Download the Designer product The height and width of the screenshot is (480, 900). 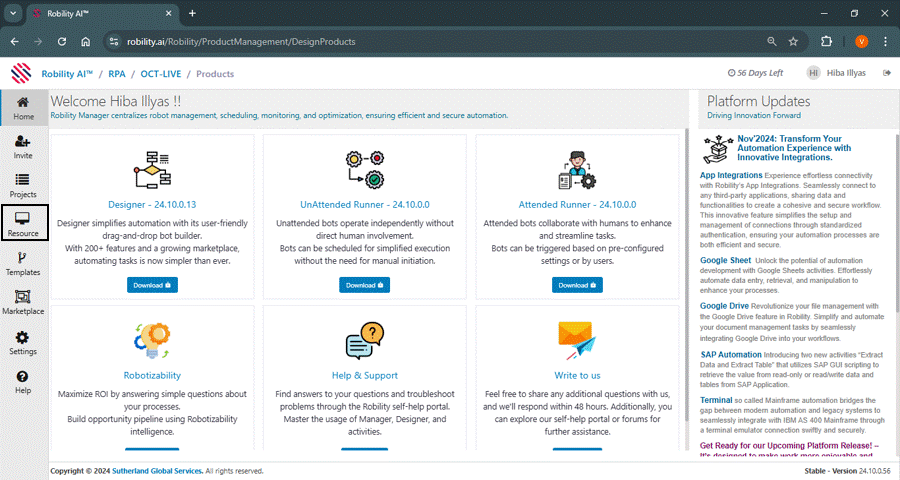point(152,285)
